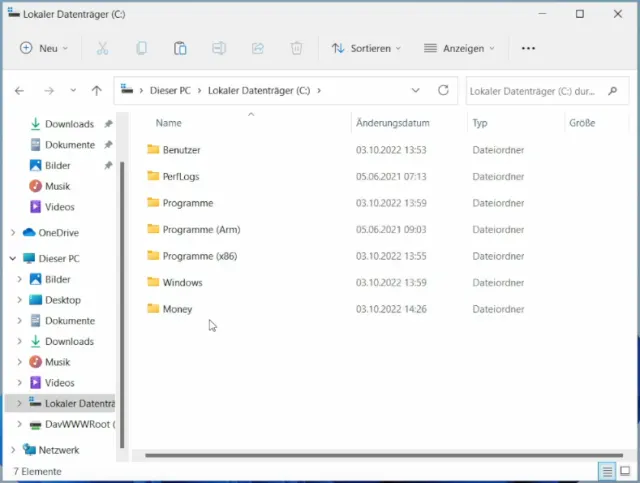Open the three-dots more options menu
This screenshot has width=640, height=483.
click(529, 48)
